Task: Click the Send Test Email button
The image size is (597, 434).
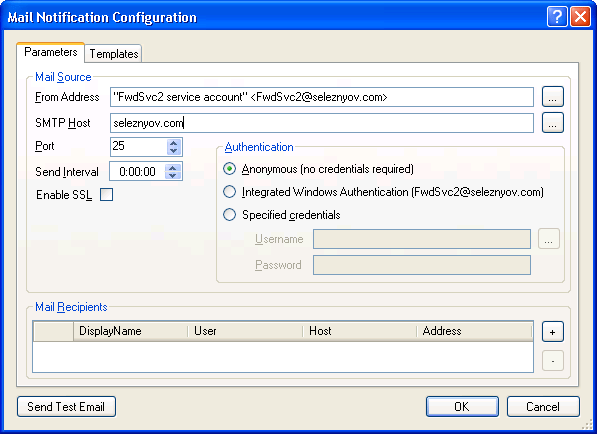Action: pos(66,407)
